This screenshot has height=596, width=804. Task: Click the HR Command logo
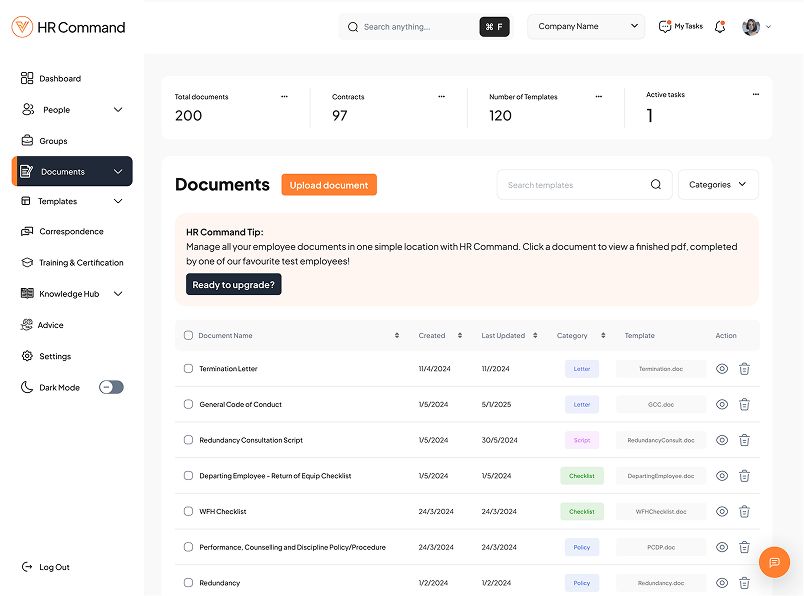(69, 27)
